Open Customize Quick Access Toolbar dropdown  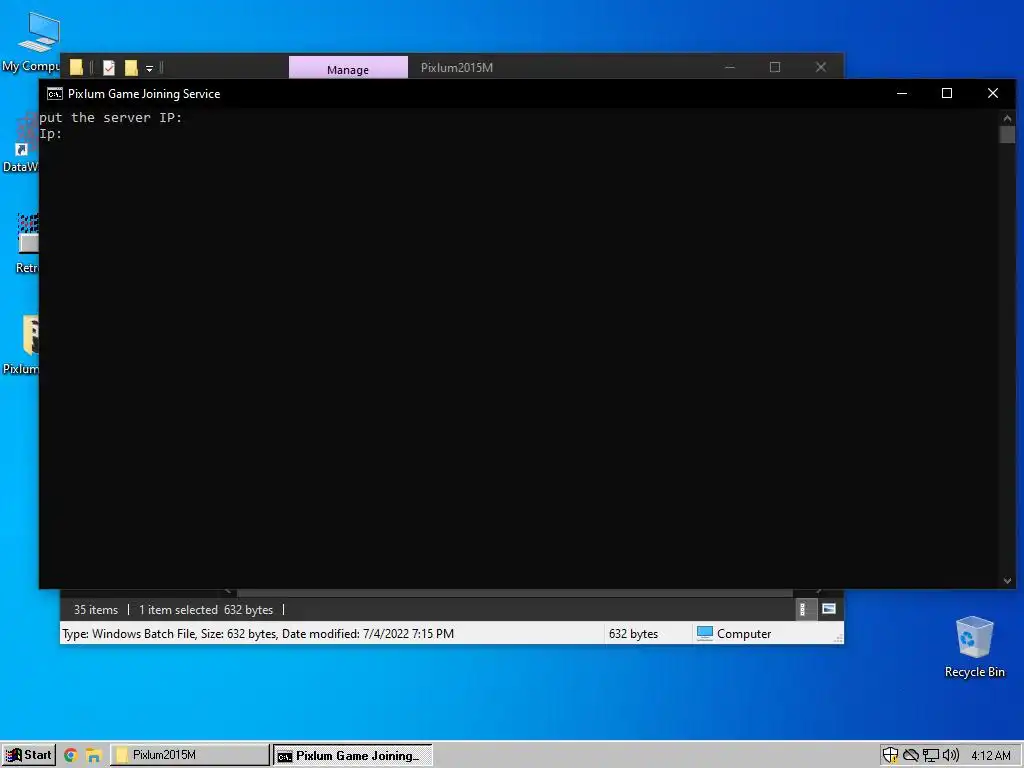pos(150,68)
